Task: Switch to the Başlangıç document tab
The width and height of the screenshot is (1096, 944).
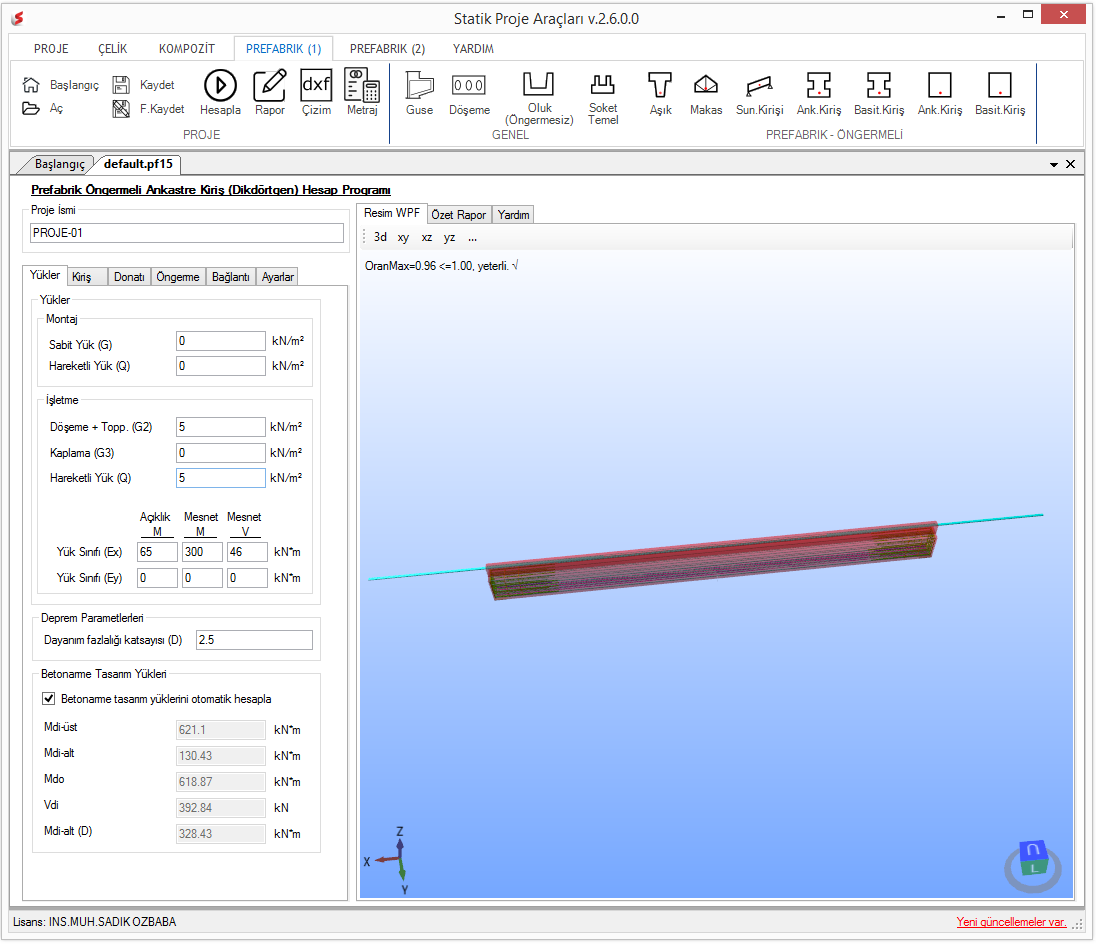Action: (59, 164)
